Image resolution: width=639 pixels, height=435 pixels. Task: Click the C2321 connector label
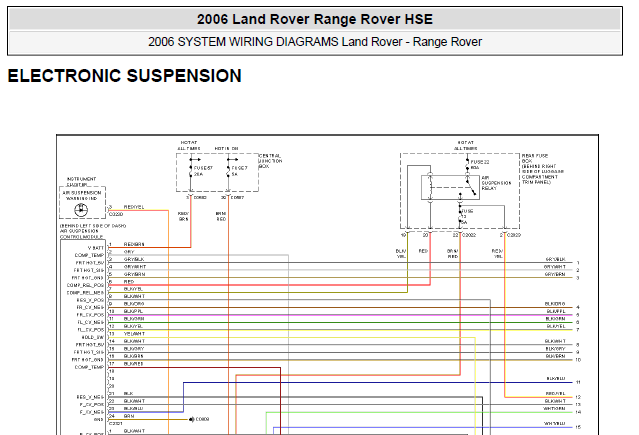[x=116, y=424]
